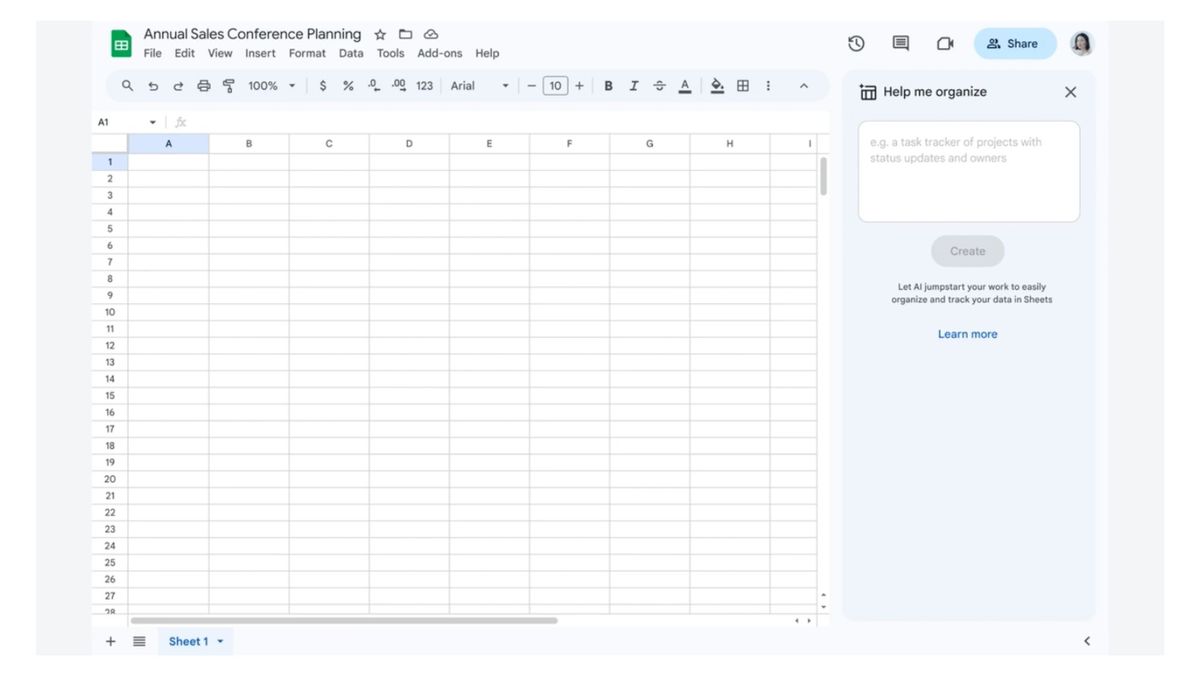Open the Tools menu
This screenshot has height=675, width=1200.
click(x=391, y=53)
